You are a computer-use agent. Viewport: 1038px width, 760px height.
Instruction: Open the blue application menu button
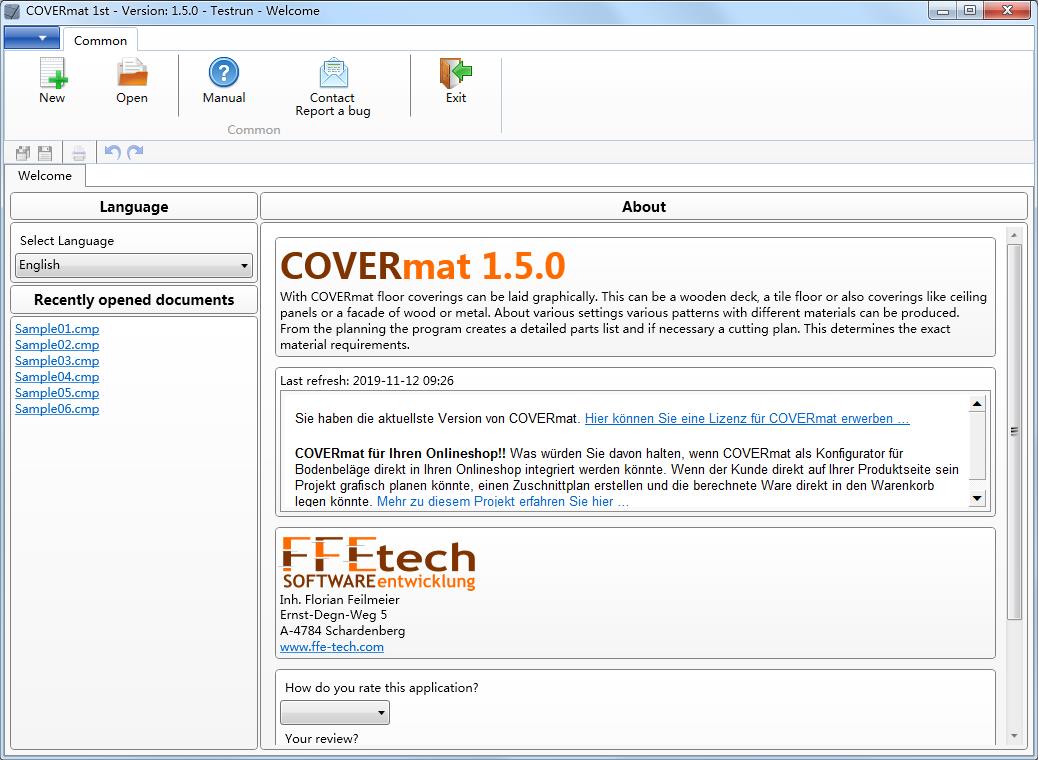[32, 38]
